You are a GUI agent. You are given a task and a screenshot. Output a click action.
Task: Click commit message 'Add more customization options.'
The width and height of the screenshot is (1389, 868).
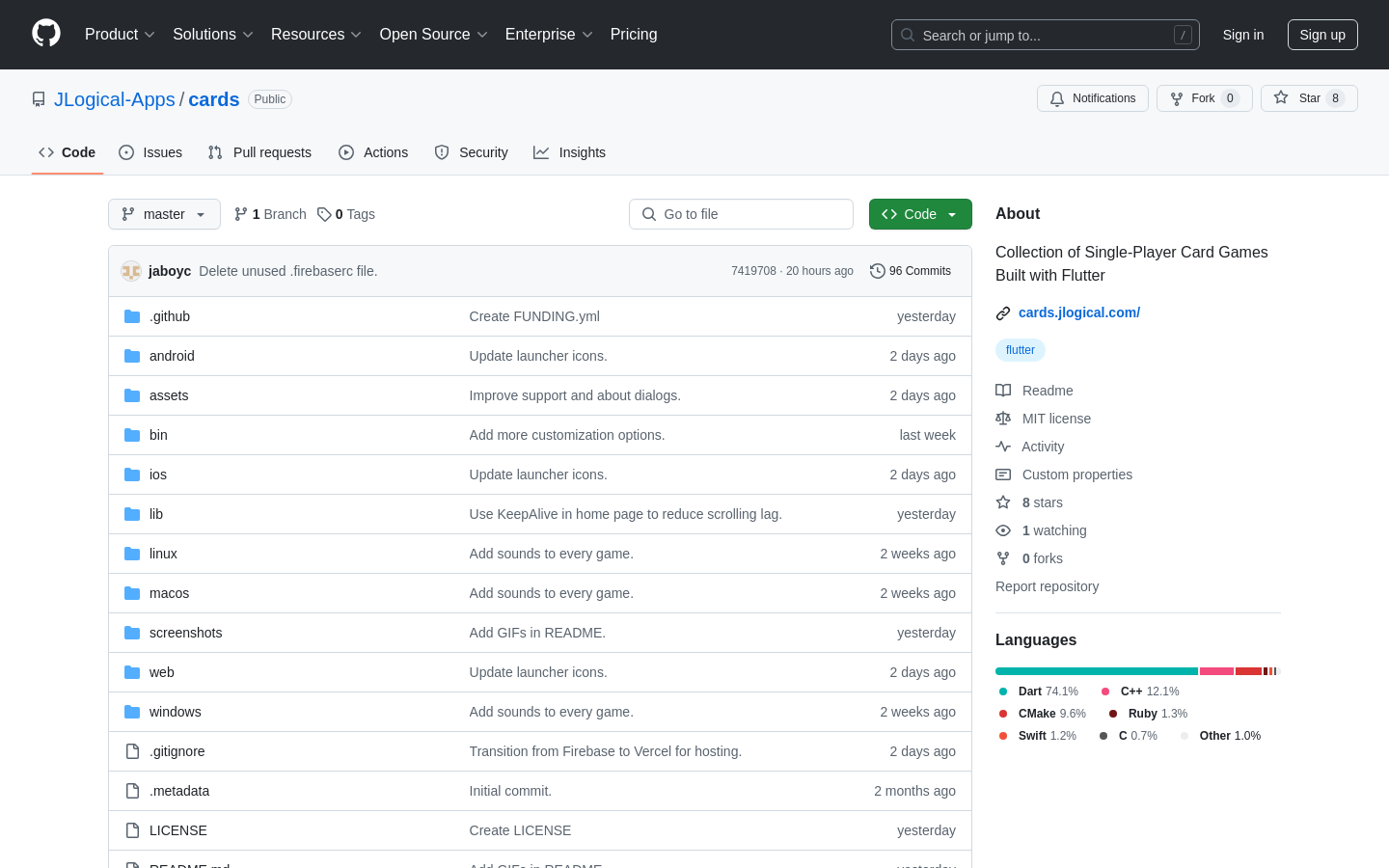pyautogui.click(x=567, y=435)
